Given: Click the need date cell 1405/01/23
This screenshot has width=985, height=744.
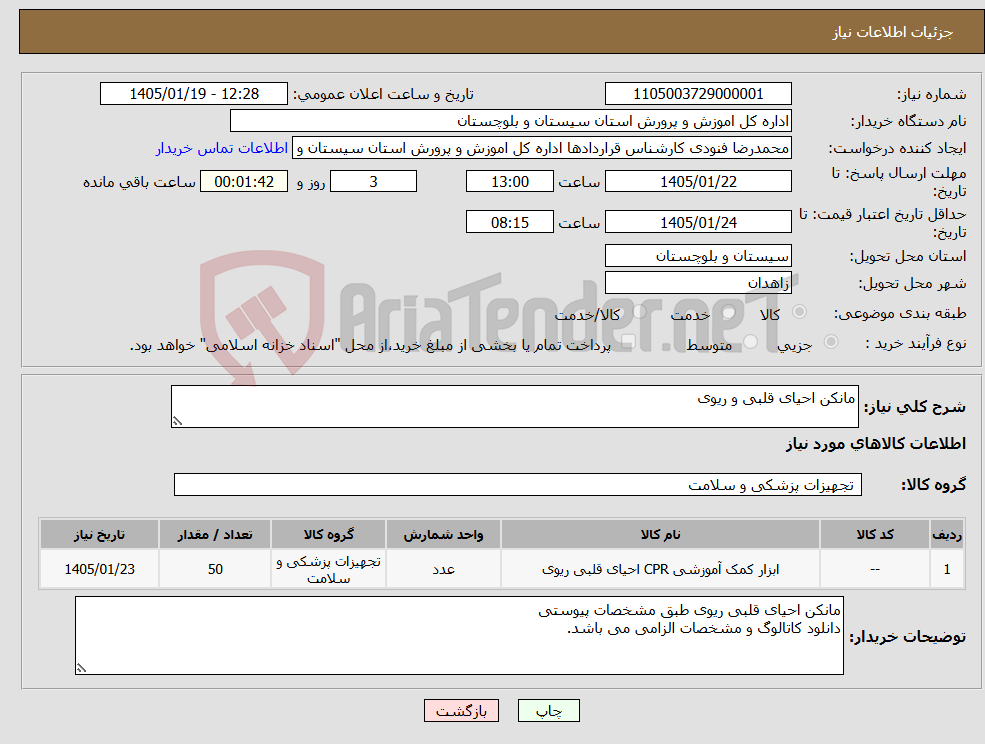Looking at the screenshot, I should tap(99, 569).
